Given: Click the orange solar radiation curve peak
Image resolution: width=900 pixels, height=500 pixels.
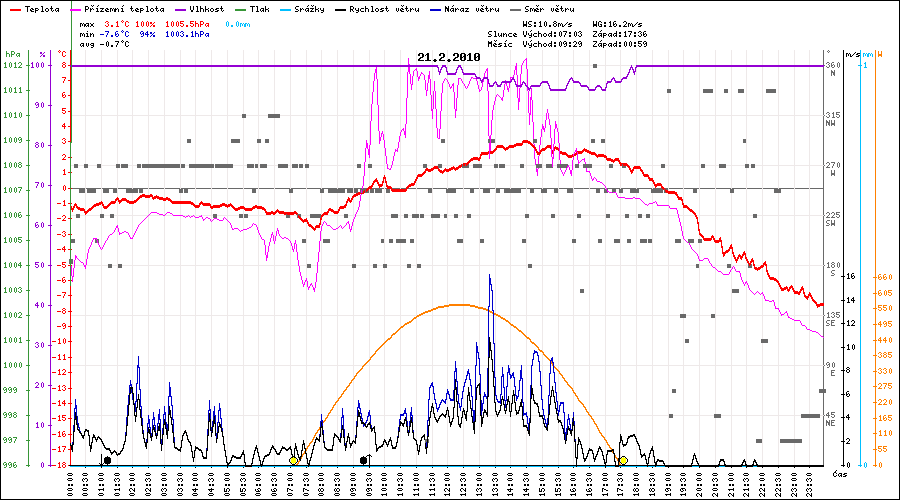Looking at the screenshot, I should point(457,305).
